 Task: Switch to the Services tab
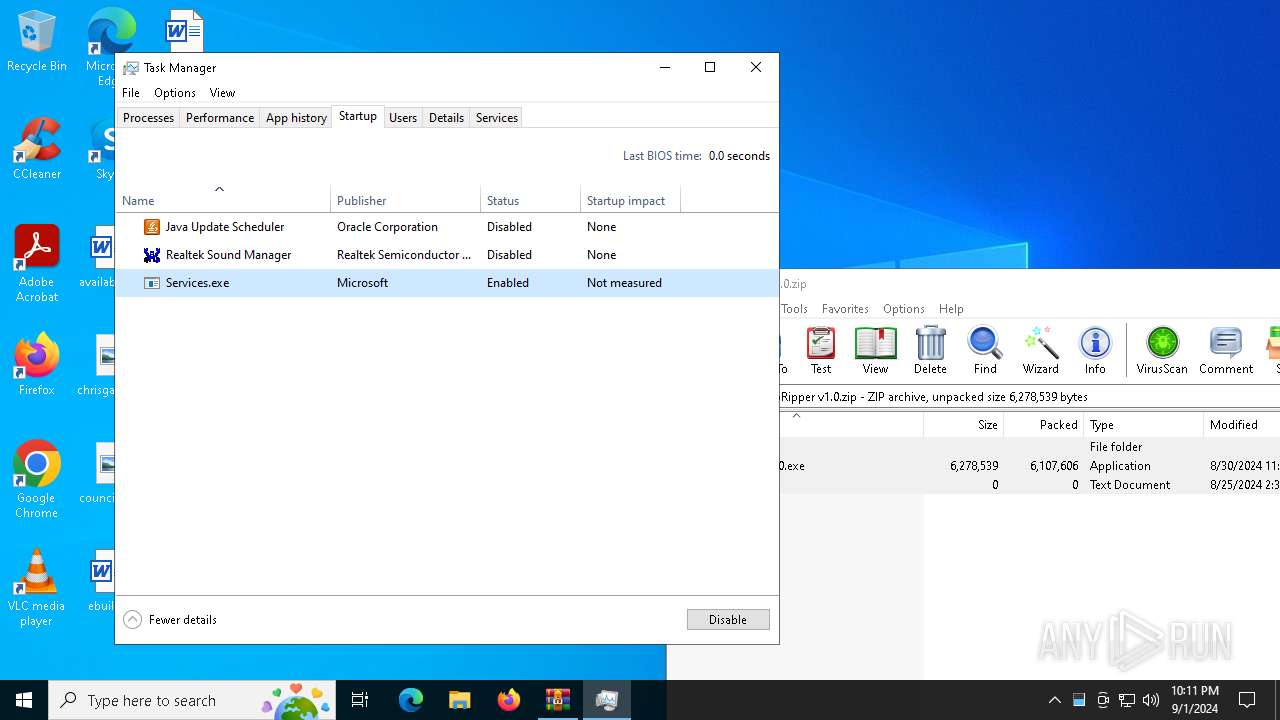pyautogui.click(x=497, y=118)
